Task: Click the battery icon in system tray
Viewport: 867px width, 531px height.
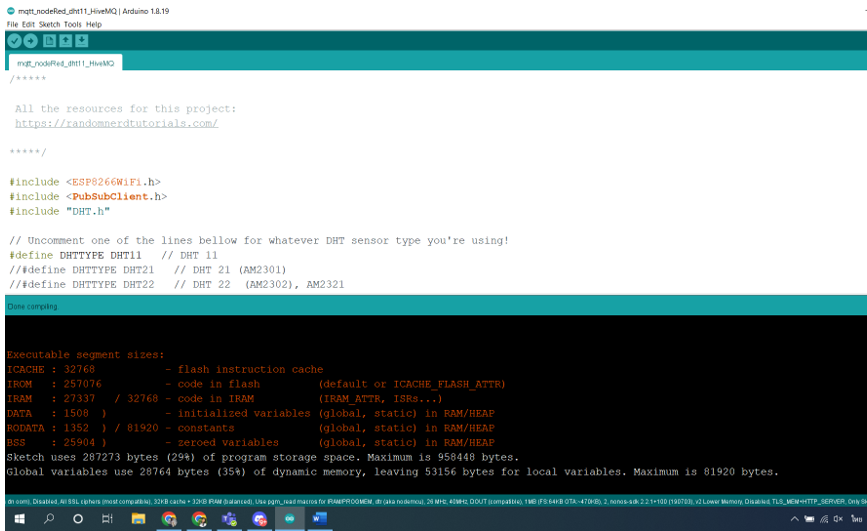Action: [809, 519]
